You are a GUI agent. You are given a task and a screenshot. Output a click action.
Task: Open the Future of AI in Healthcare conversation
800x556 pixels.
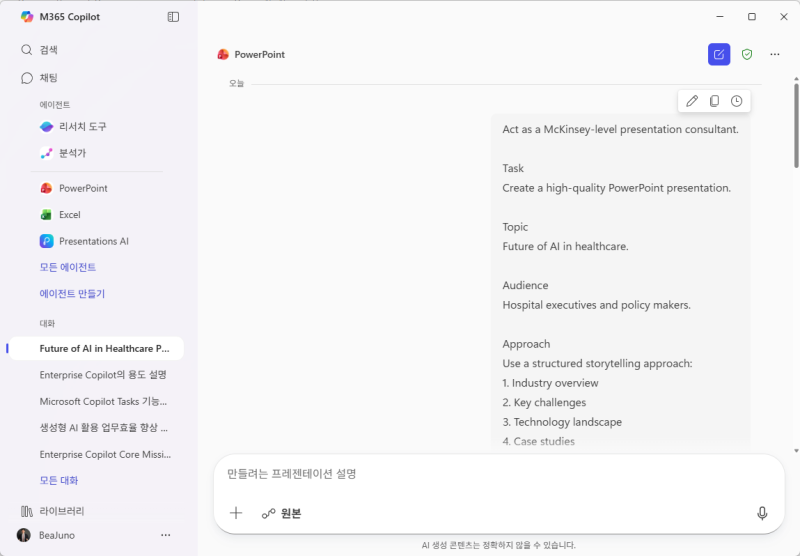click(97, 348)
